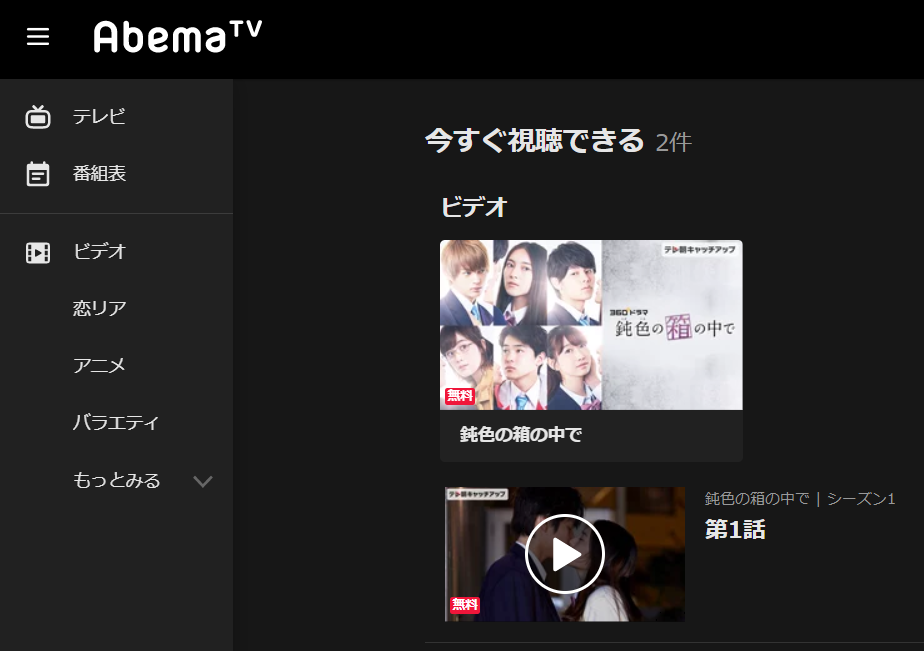The width and height of the screenshot is (924, 651).
Task: Click the 無料 badge on the series poster
Action: click(460, 395)
